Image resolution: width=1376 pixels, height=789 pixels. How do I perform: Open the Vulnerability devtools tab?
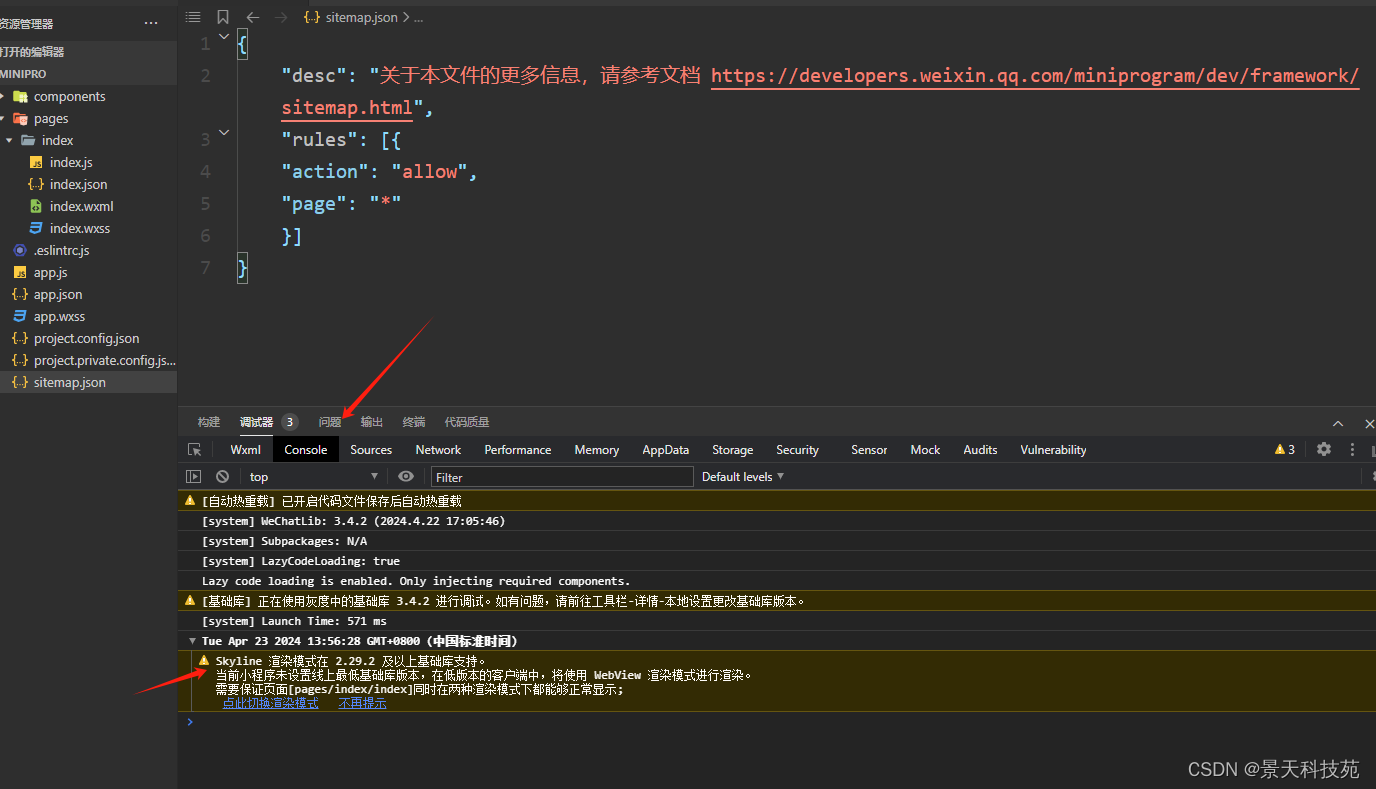[1053, 450]
